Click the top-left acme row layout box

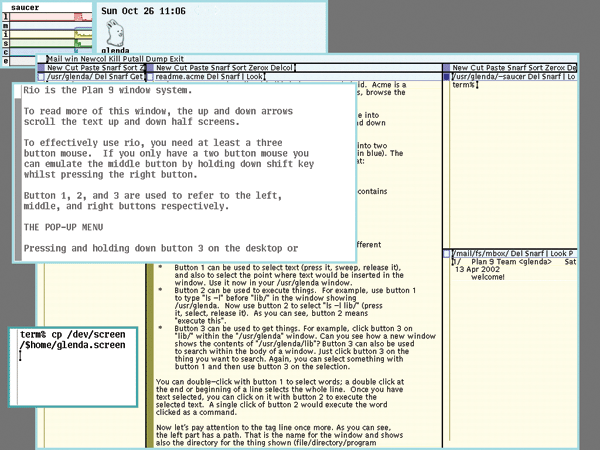[41, 59]
